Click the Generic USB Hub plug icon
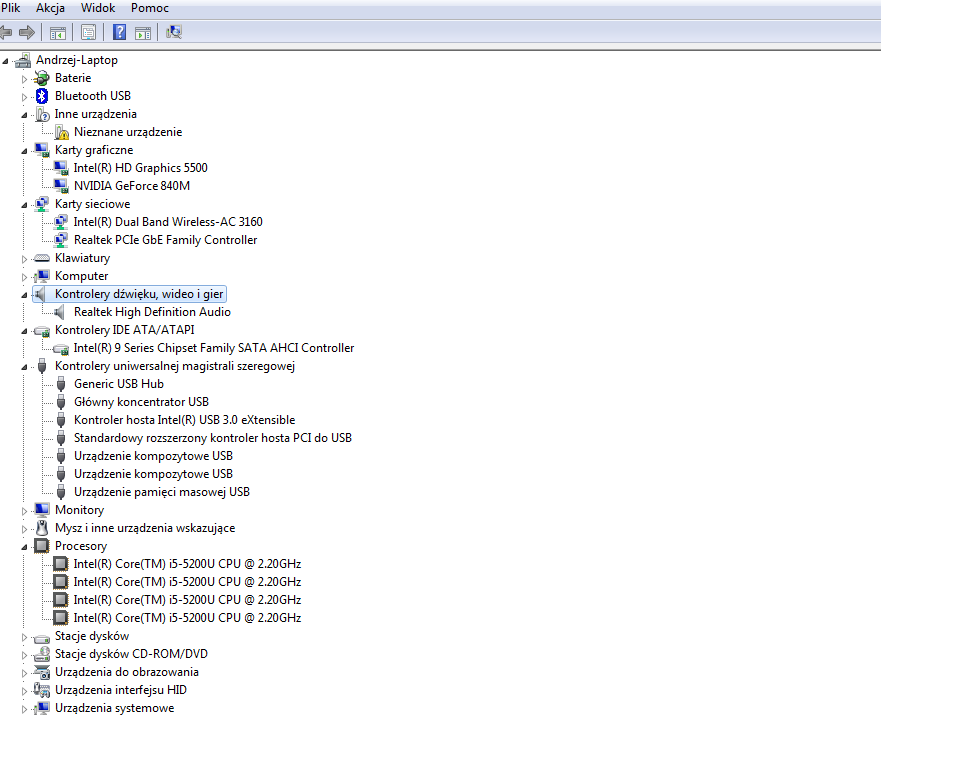Image resolution: width=960 pixels, height=763 pixels. pyautogui.click(x=61, y=385)
